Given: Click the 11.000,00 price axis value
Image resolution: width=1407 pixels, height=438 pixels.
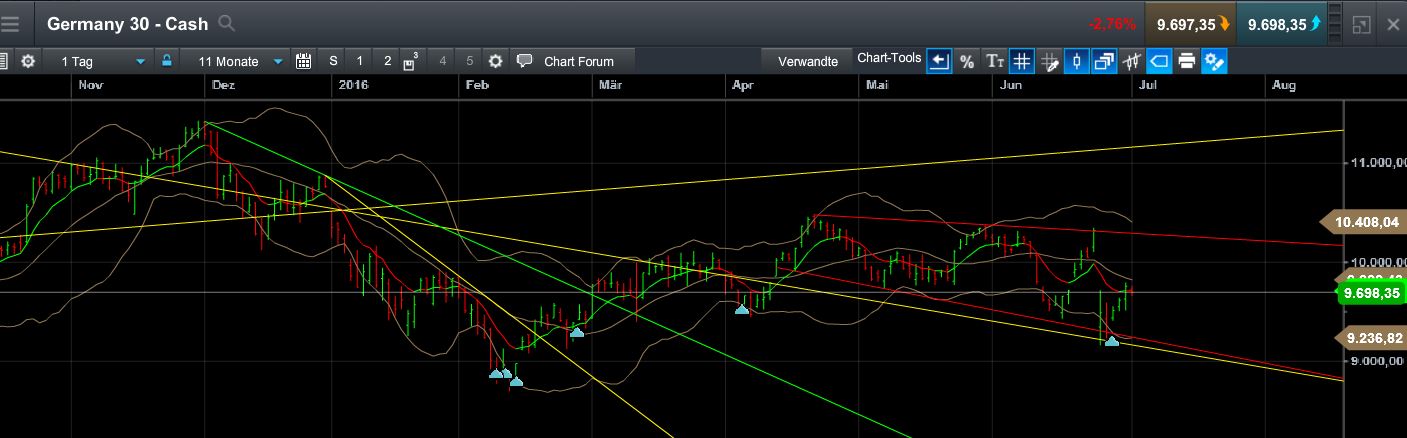Looking at the screenshot, I should [1377, 162].
